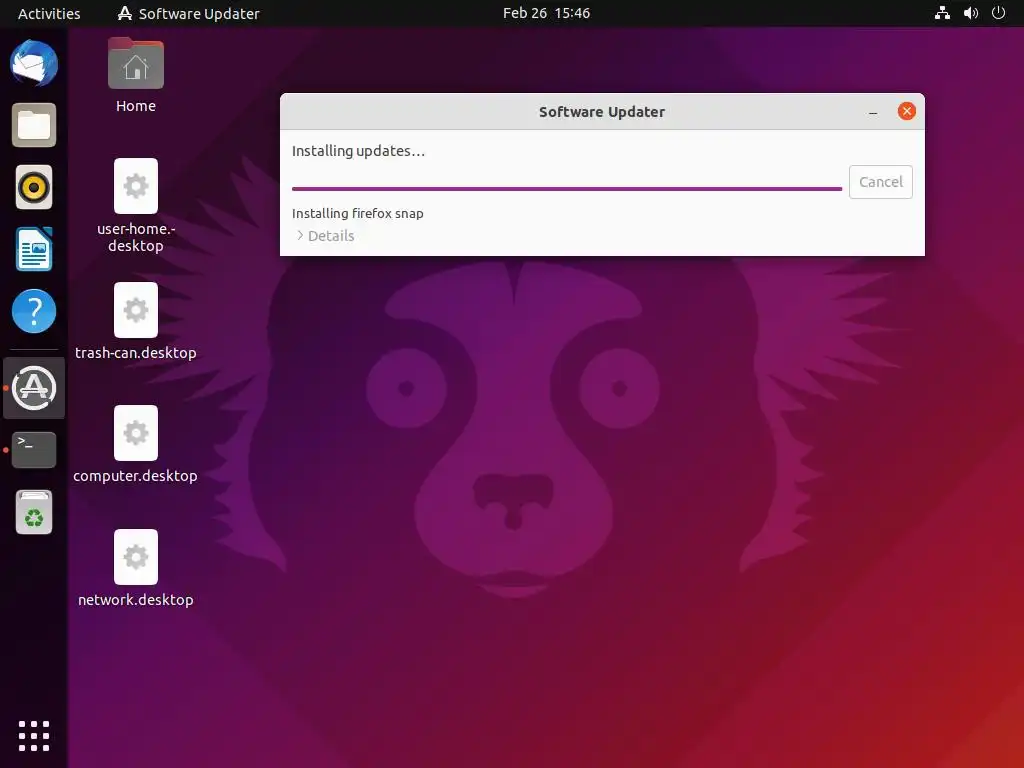Open the Software Updater app menu in top bar

(188, 13)
